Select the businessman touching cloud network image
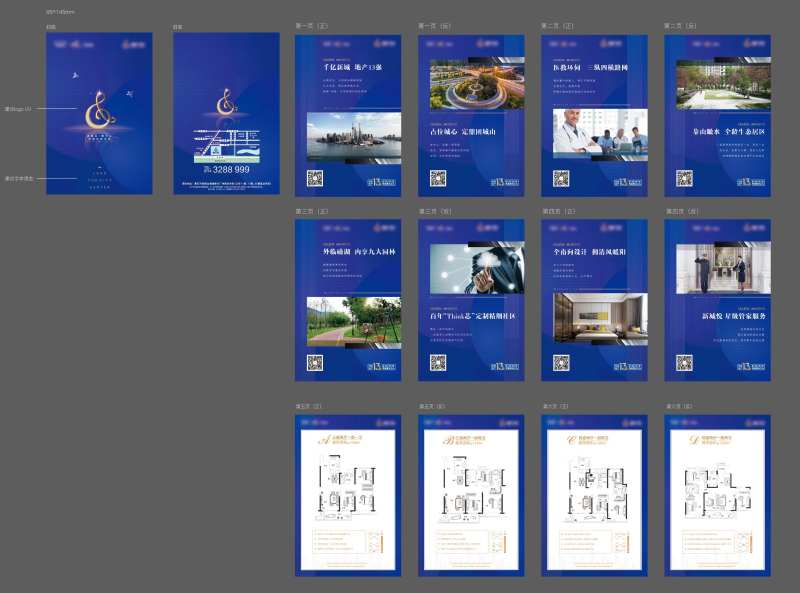 pos(471,268)
